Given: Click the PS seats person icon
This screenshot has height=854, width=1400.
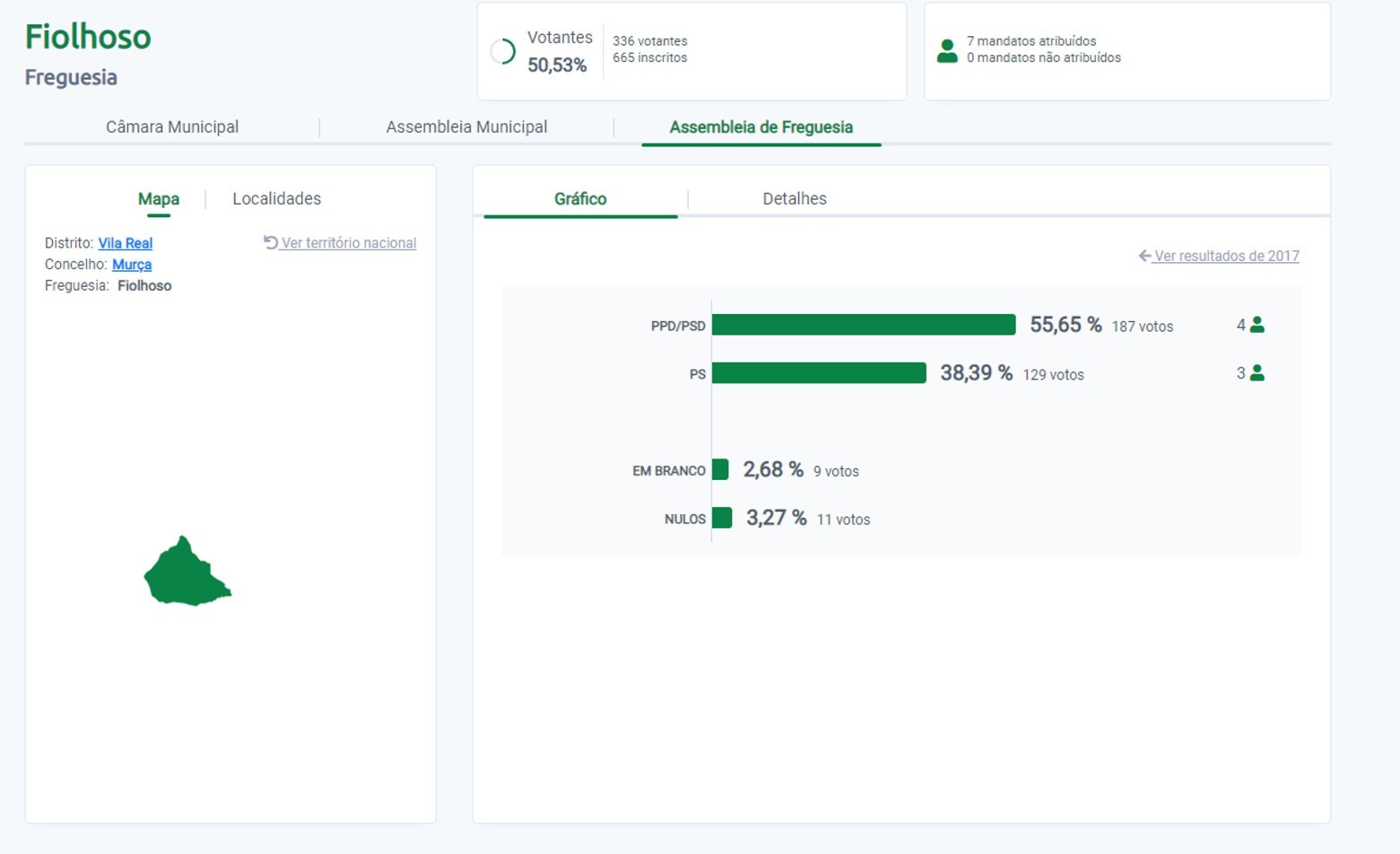Looking at the screenshot, I should click(1257, 373).
